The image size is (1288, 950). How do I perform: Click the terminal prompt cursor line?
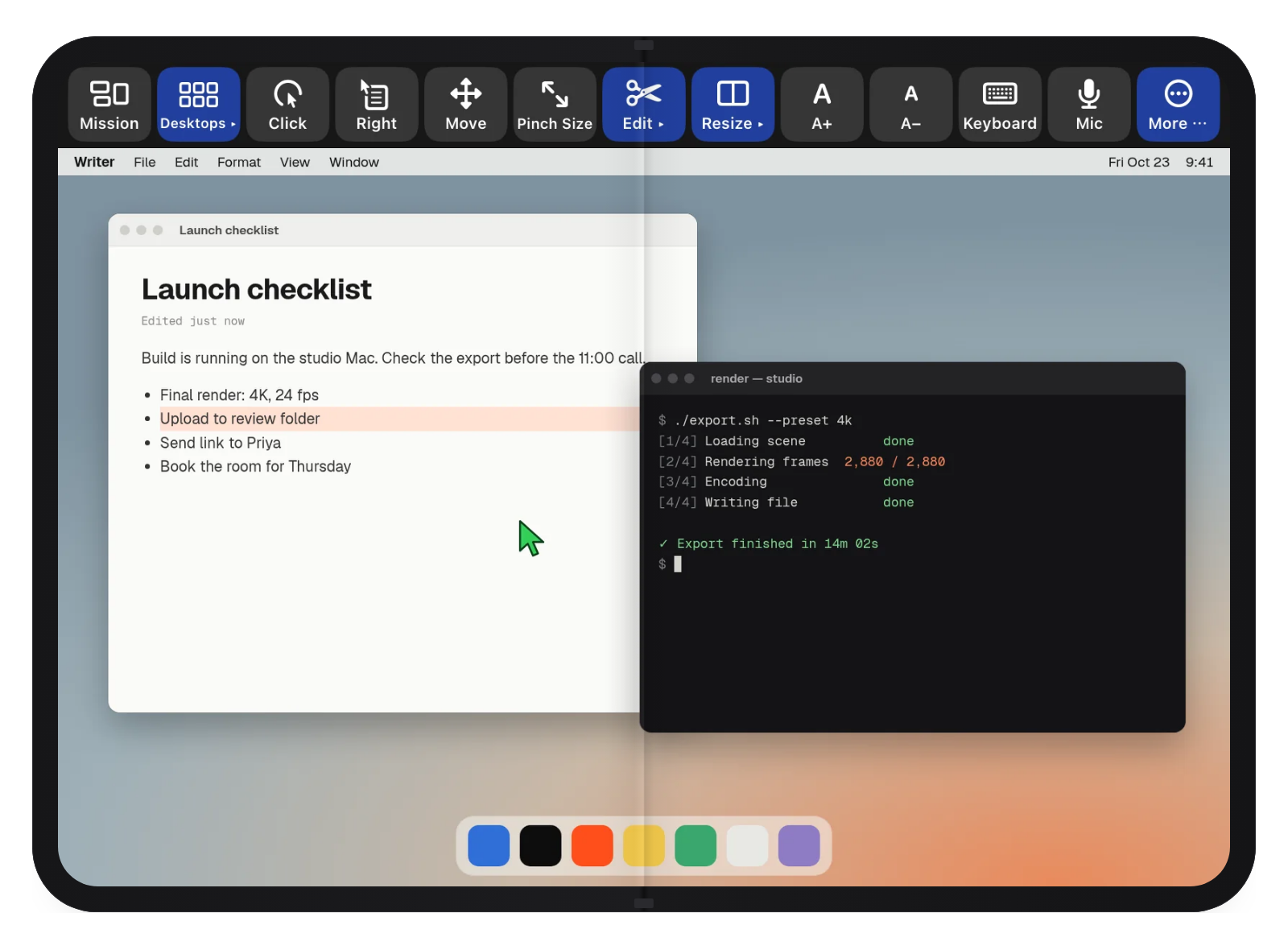[x=670, y=564]
